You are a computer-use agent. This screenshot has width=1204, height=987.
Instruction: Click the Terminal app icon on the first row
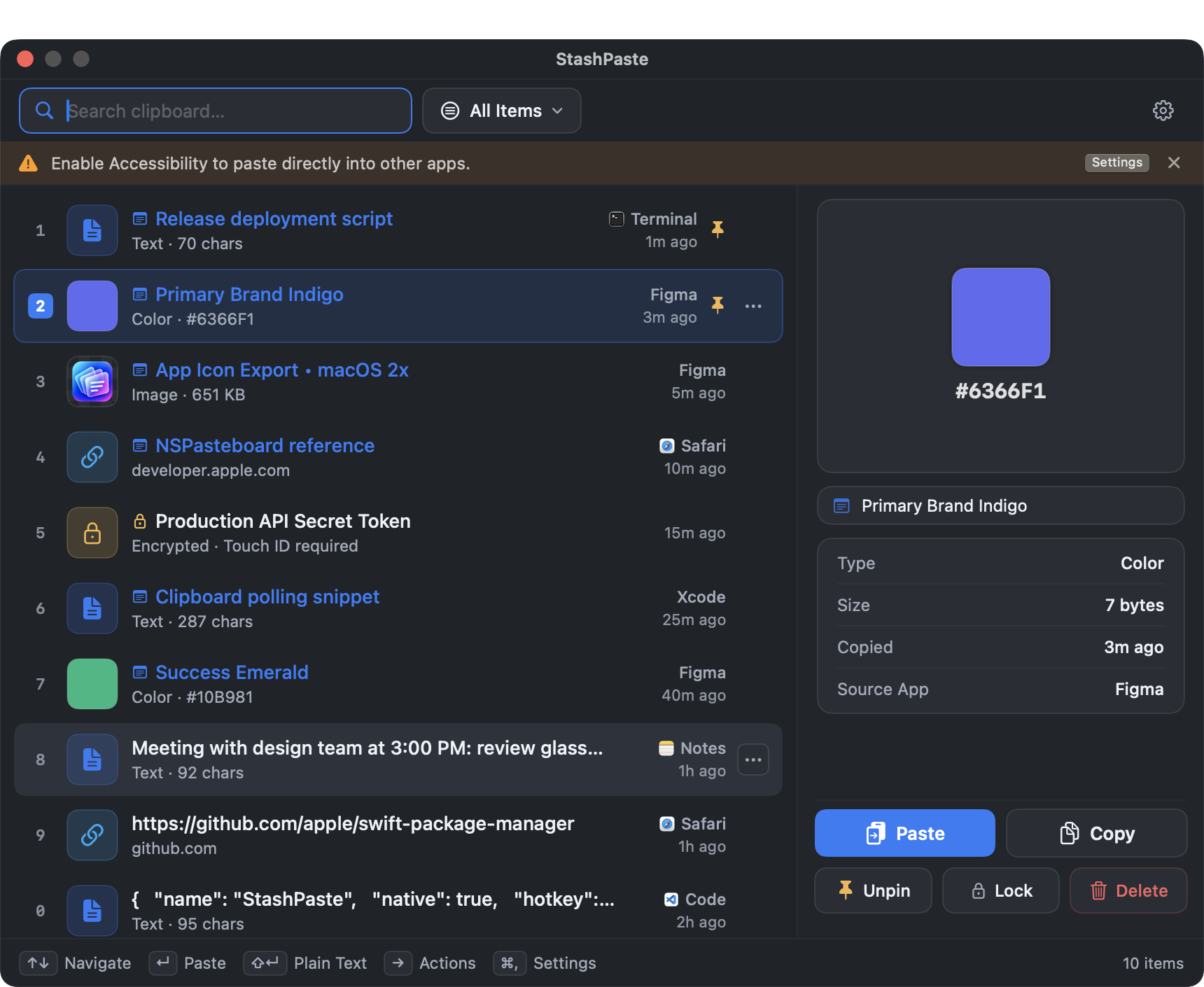(x=617, y=219)
